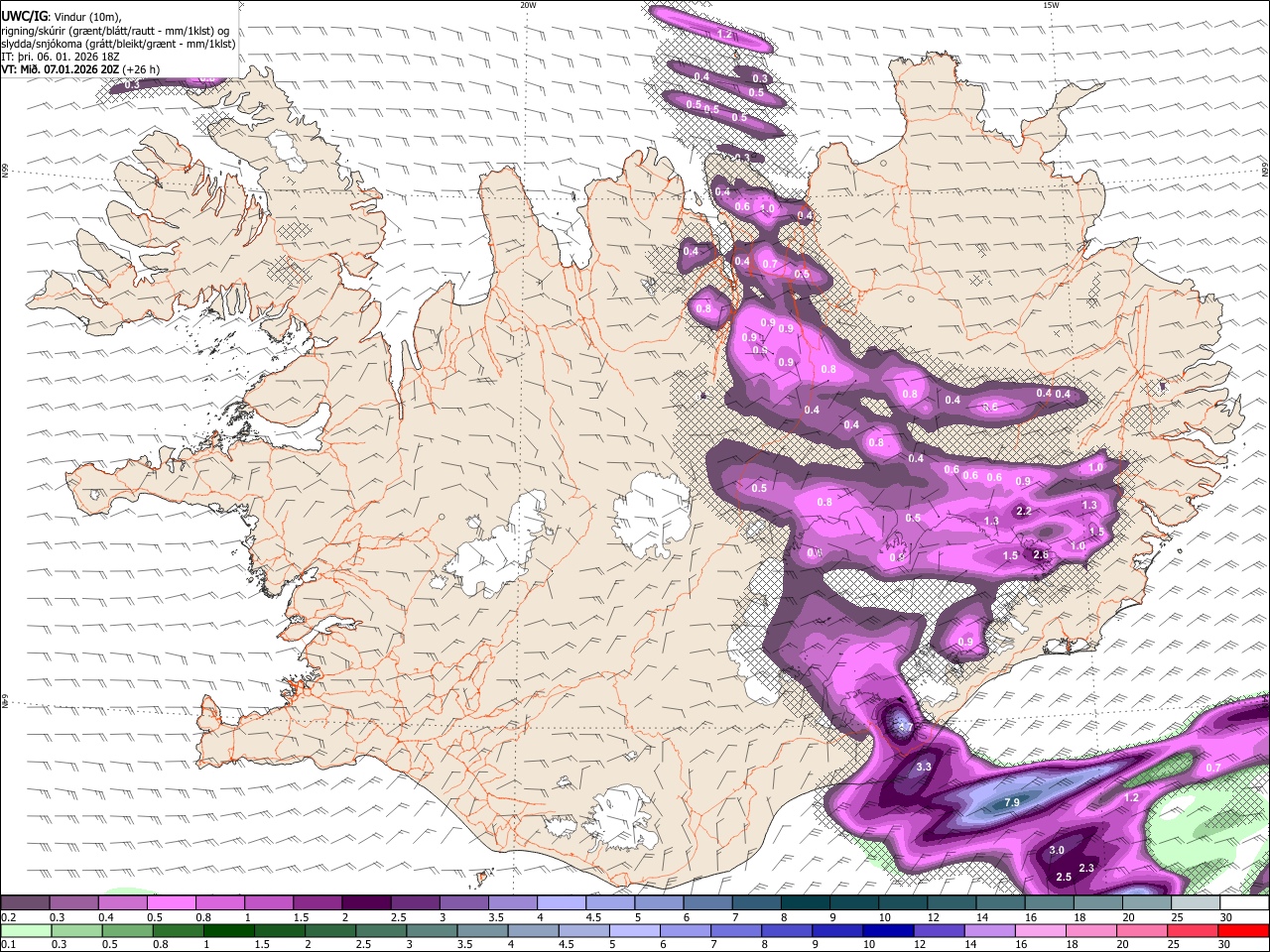Click the 3.3 precipitation value label
This screenshot has height=952, width=1270.
tap(924, 767)
